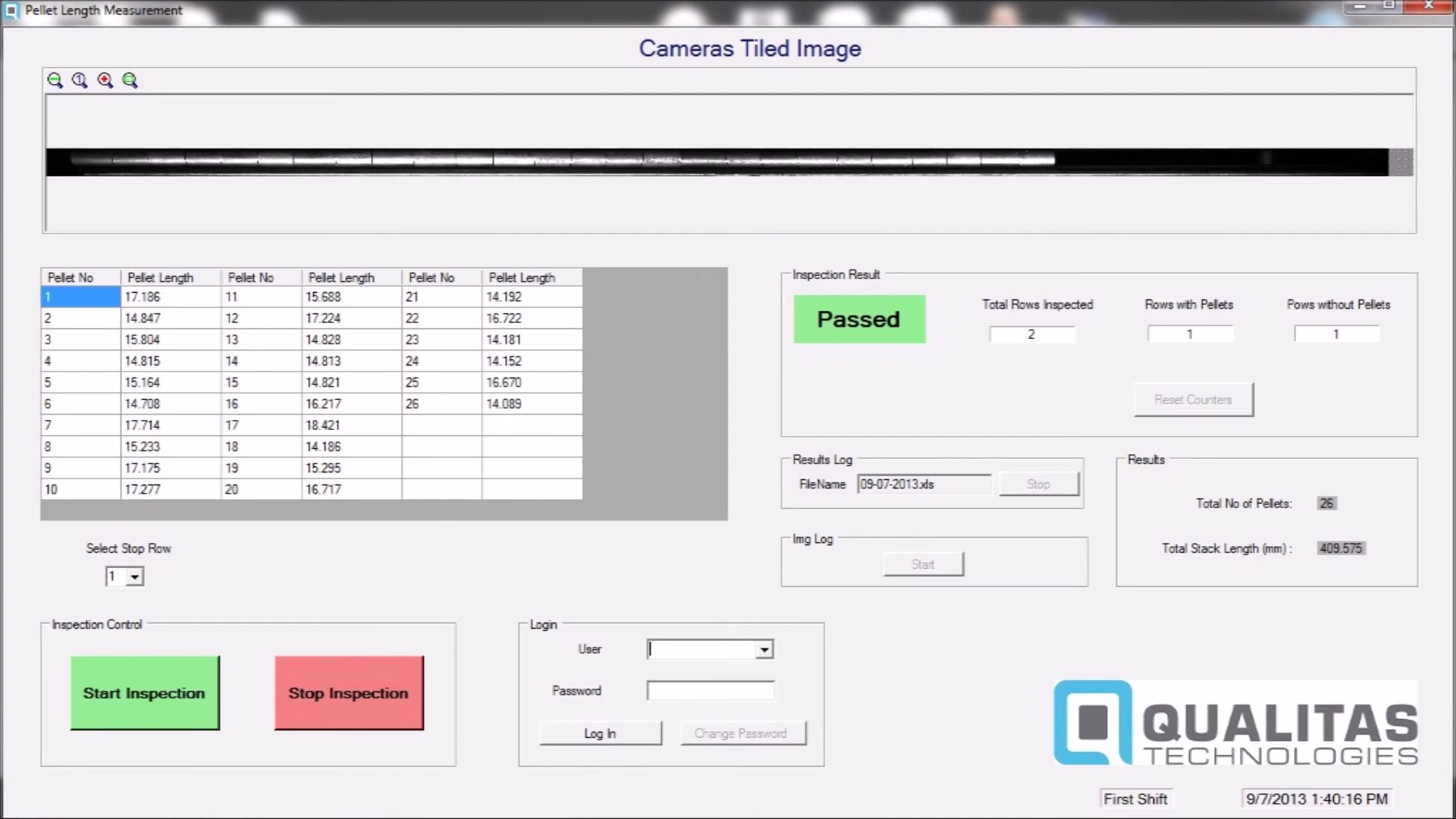Viewport: 1456px width, 819px height.
Task: Click pellet length cell 16.670
Action: pyautogui.click(x=532, y=383)
